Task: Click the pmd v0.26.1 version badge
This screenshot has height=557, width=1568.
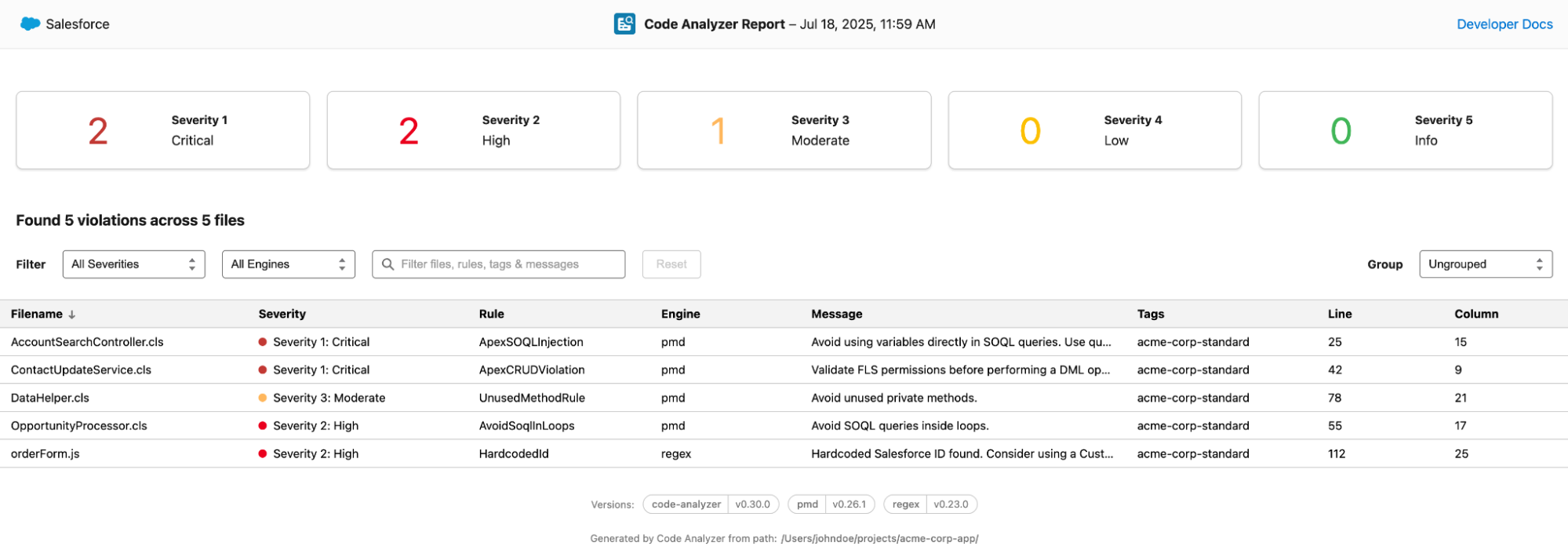Action: [831, 504]
